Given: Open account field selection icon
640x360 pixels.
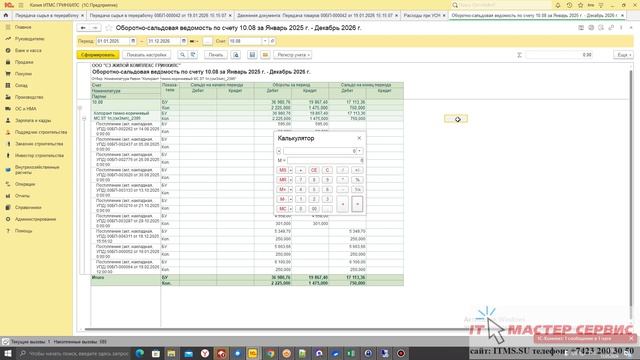Looking at the screenshot, I should (x=272, y=41).
